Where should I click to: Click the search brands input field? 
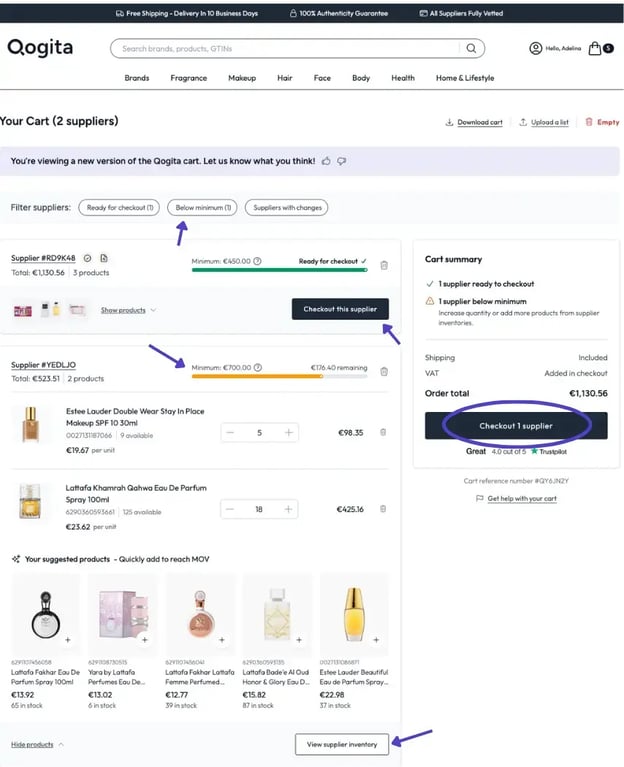coord(285,48)
